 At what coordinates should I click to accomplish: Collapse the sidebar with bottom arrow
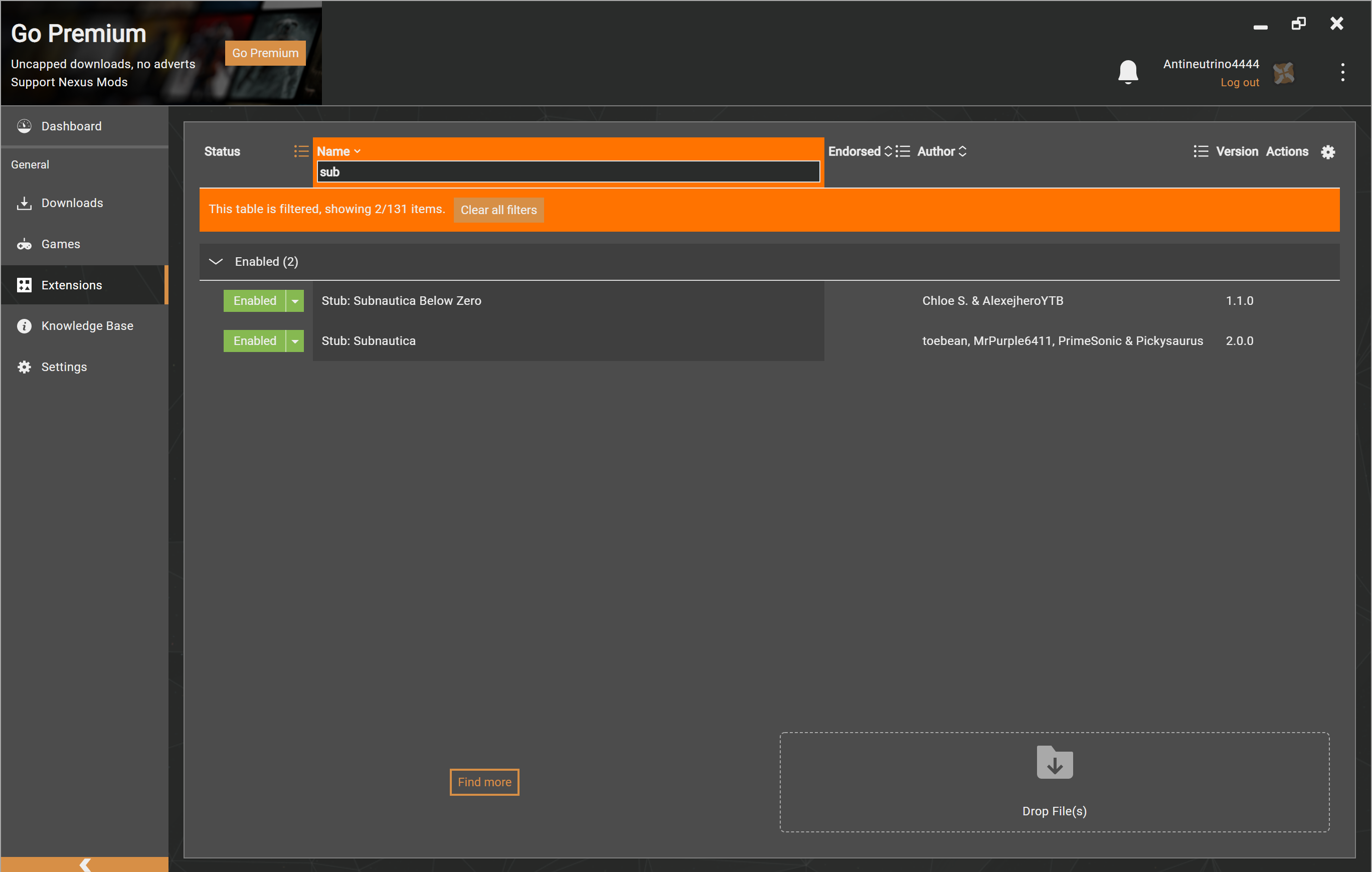(x=84, y=864)
